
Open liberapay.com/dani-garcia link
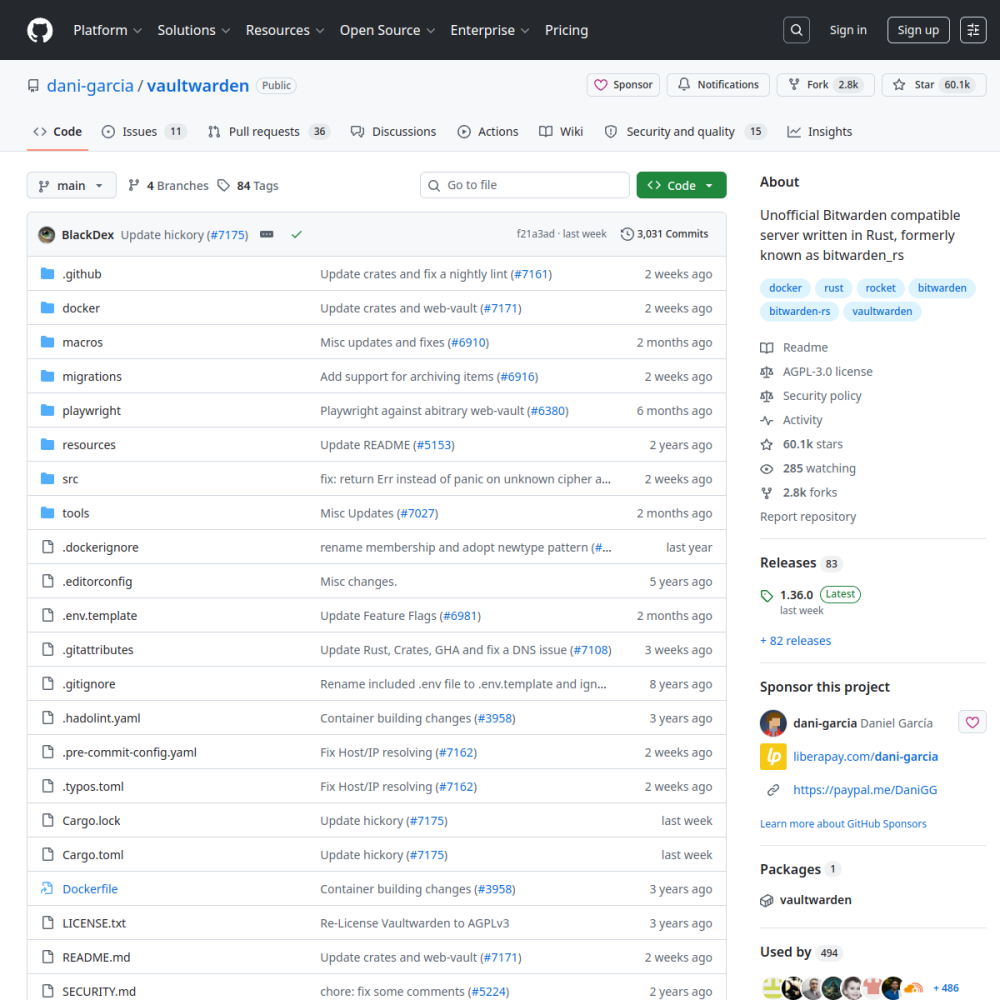[865, 756]
